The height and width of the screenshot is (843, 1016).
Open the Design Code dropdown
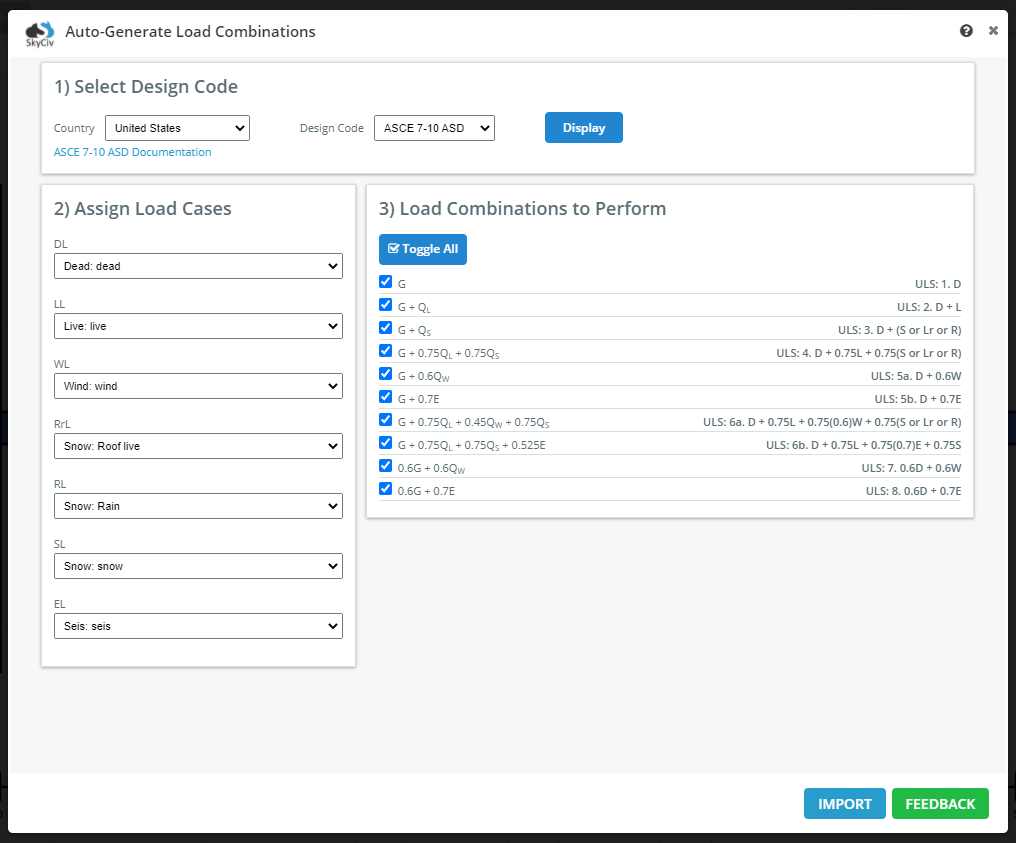pos(434,128)
